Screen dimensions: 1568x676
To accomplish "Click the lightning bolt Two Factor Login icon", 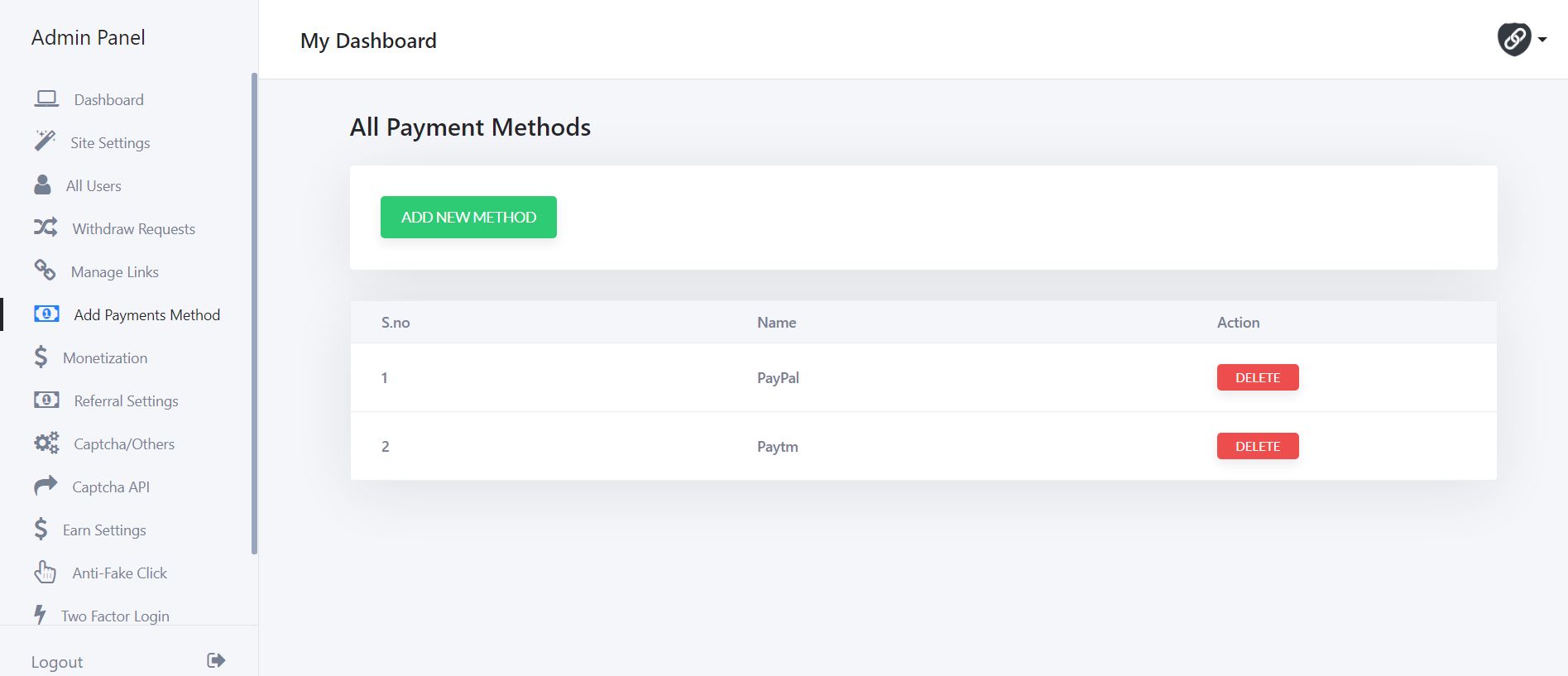I will pos(40,614).
